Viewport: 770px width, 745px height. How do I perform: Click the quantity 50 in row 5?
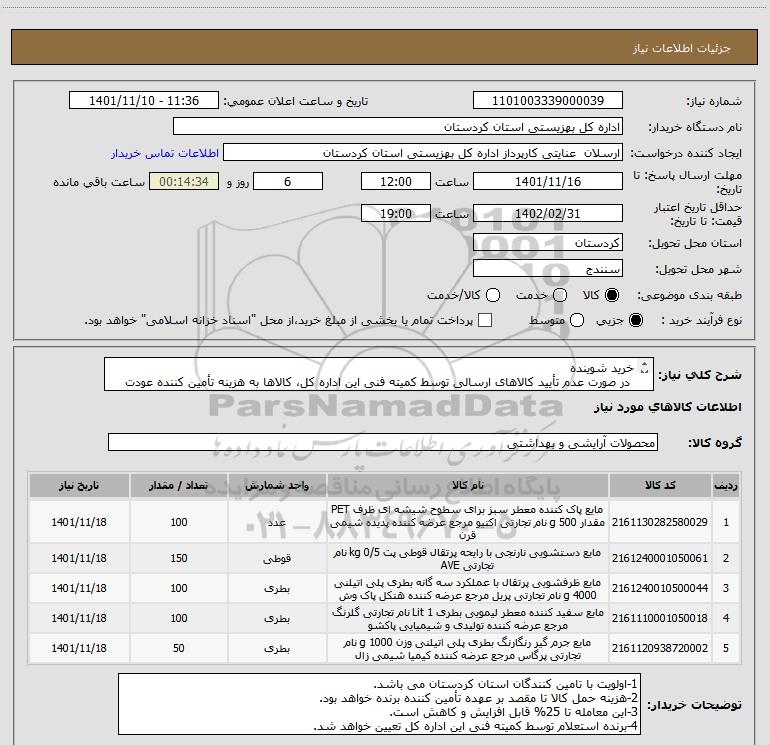179,648
